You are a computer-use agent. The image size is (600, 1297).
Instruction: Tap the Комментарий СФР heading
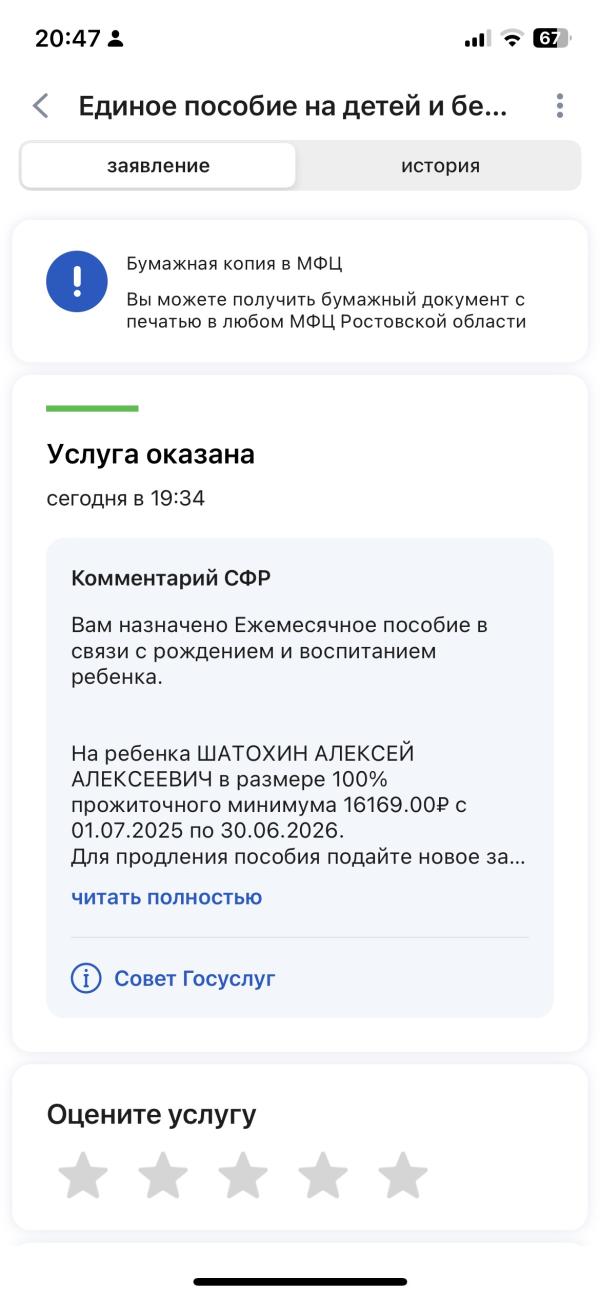pos(171,578)
